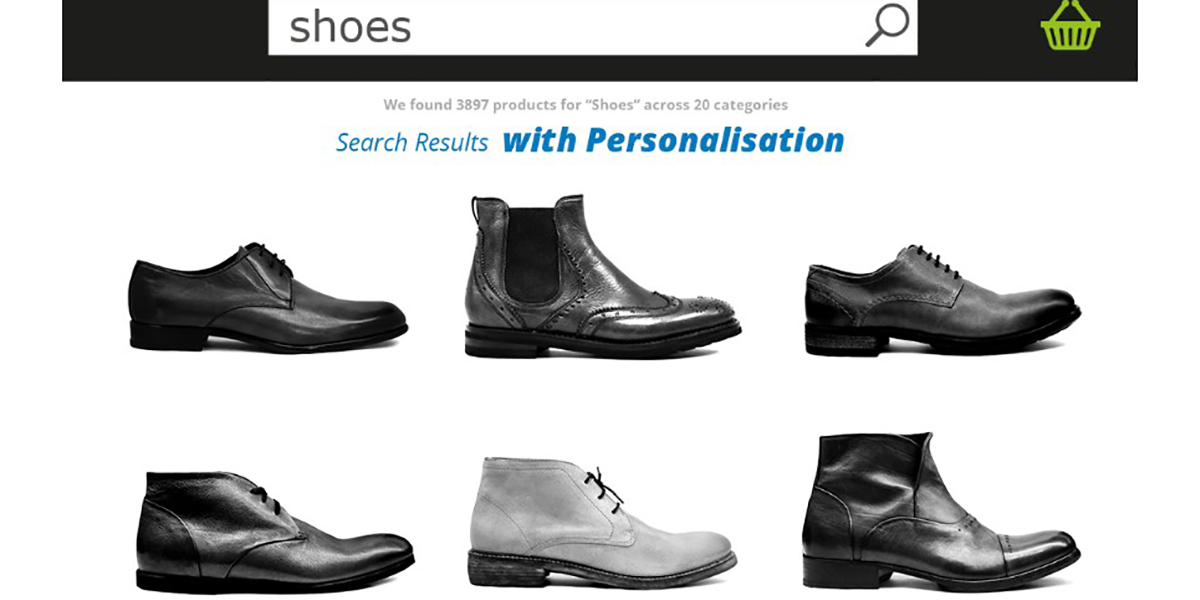The width and height of the screenshot is (1200, 600).
Task: Focus the search box containing "shoes"
Action: tap(593, 27)
